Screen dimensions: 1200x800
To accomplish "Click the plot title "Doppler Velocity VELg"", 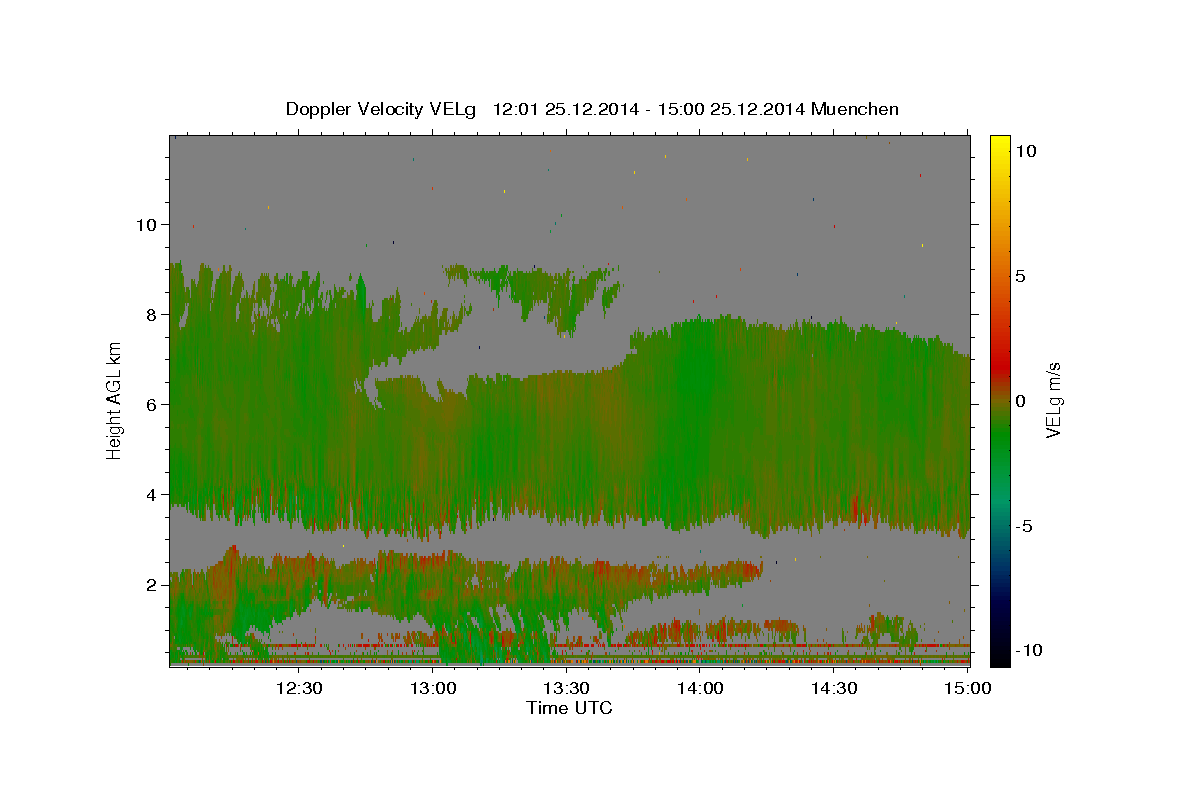I will 382,109.
